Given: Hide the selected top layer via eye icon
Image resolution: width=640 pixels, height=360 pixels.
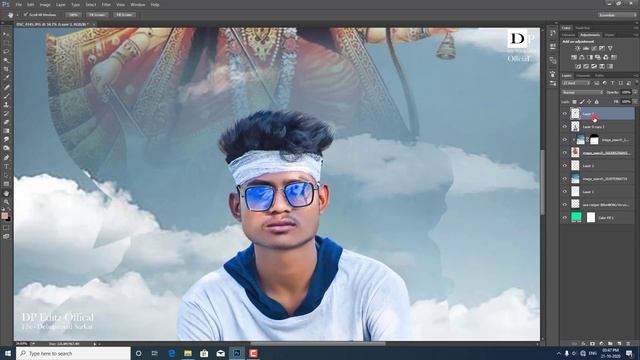Looking at the screenshot, I should pyautogui.click(x=565, y=114).
